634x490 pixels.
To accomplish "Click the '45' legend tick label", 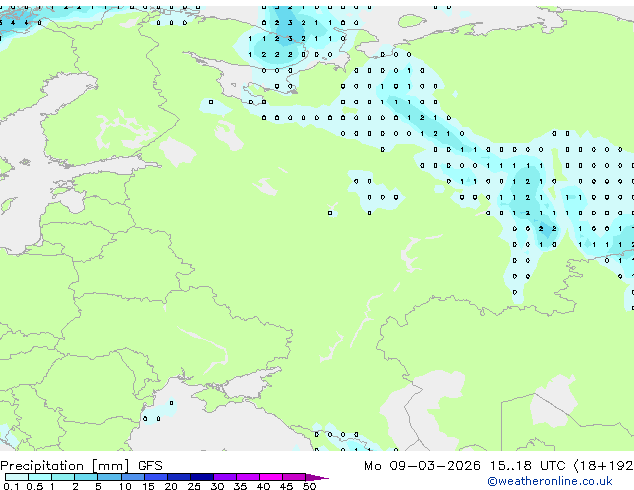I will point(286,486).
